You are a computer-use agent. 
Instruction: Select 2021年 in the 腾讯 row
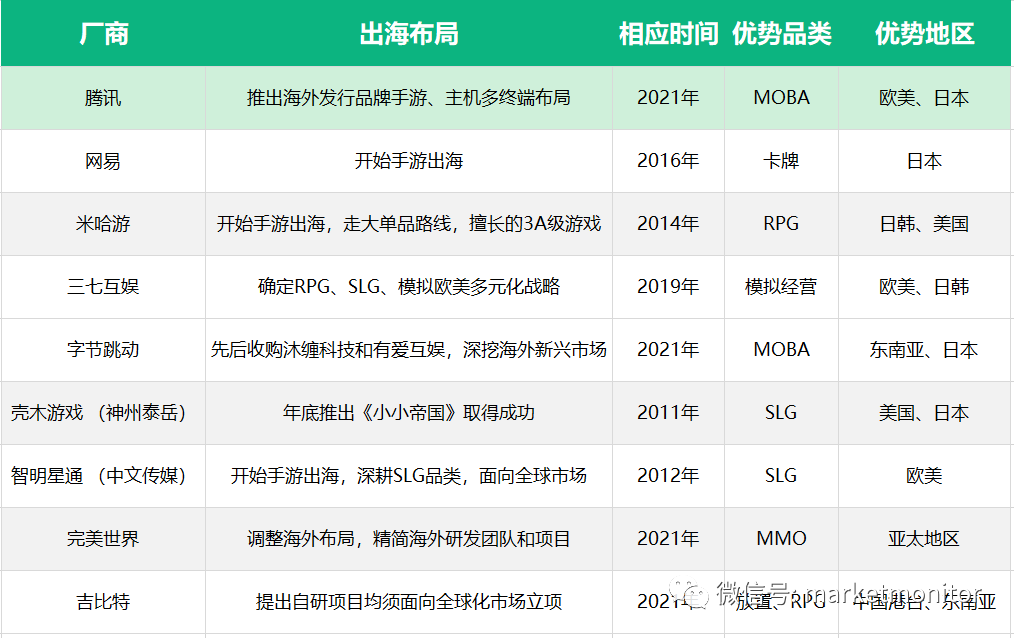coord(668,98)
